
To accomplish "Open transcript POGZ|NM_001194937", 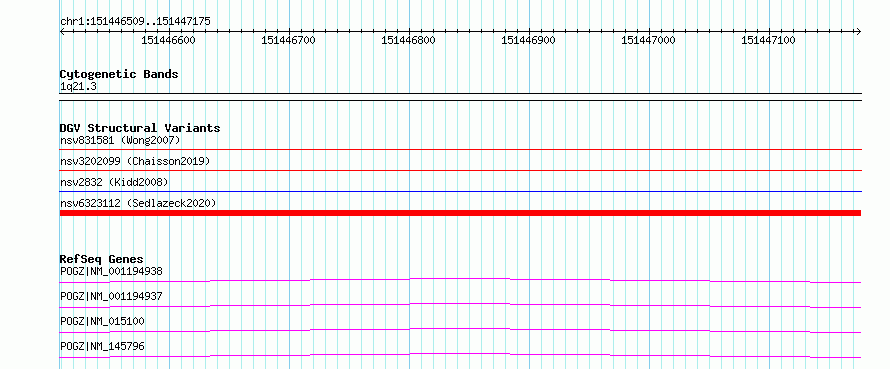I will click(111, 296).
